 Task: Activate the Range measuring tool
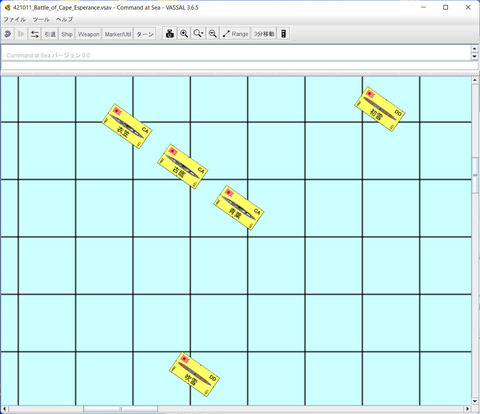pos(235,34)
